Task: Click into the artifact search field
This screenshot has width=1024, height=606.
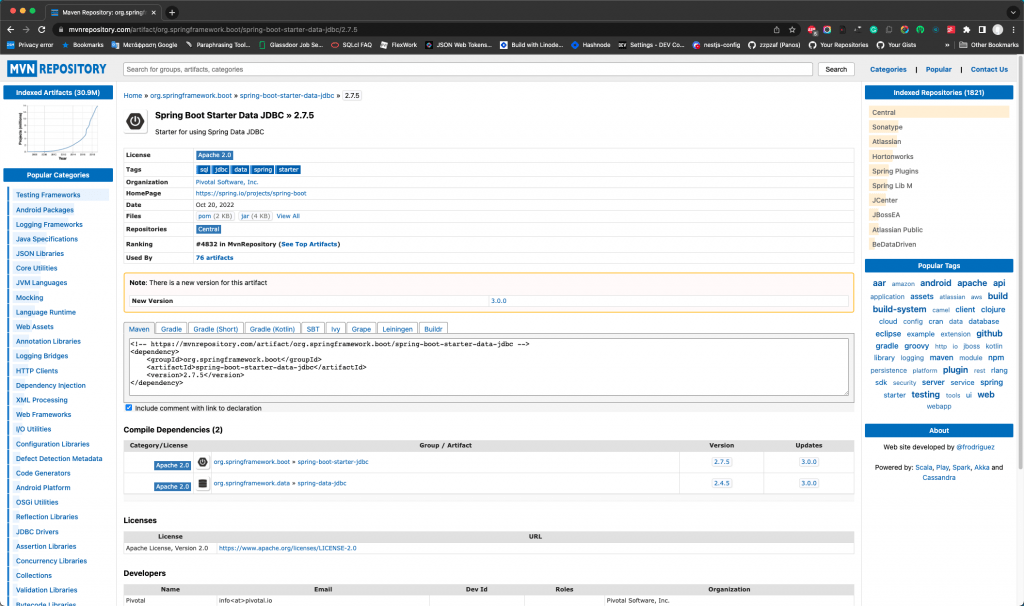Action: [x=468, y=69]
